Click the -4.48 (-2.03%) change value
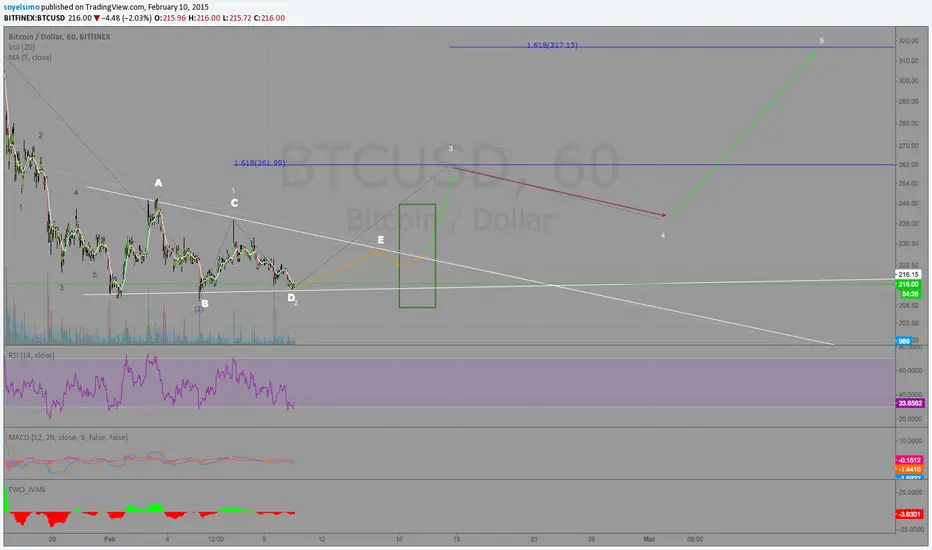The image size is (932, 550). coord(127,18)
